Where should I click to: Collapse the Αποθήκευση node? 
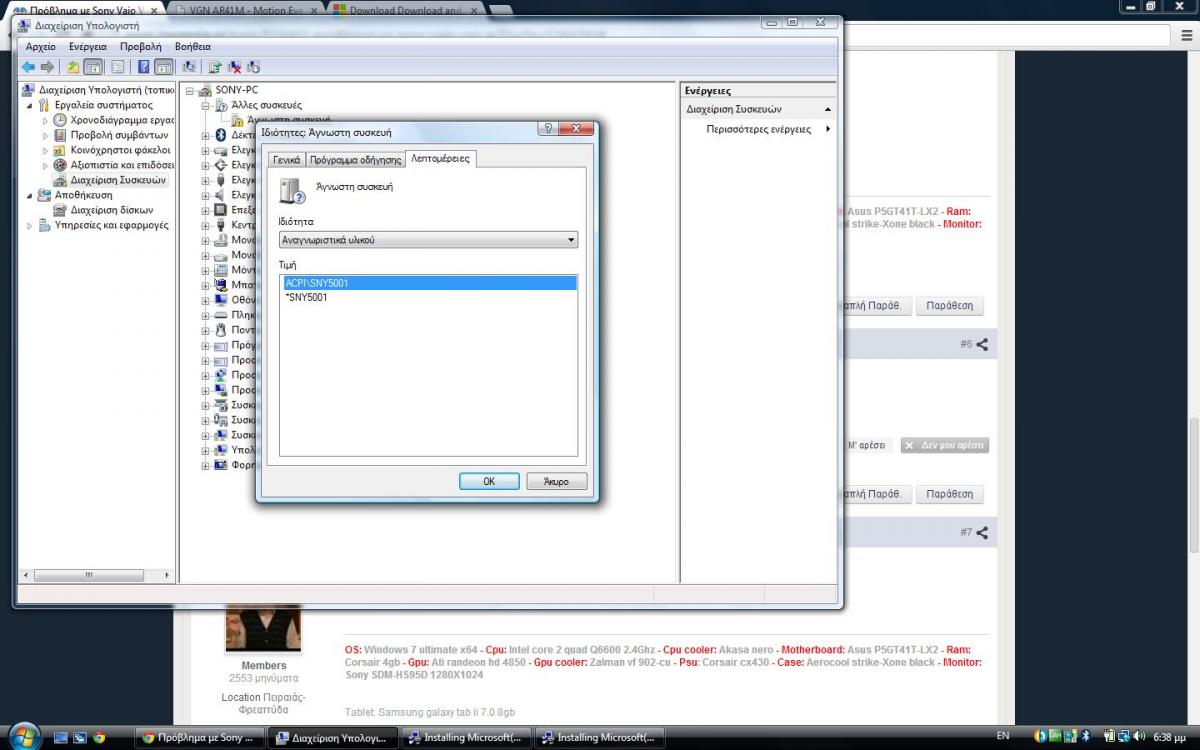click(x=30, y=195)
